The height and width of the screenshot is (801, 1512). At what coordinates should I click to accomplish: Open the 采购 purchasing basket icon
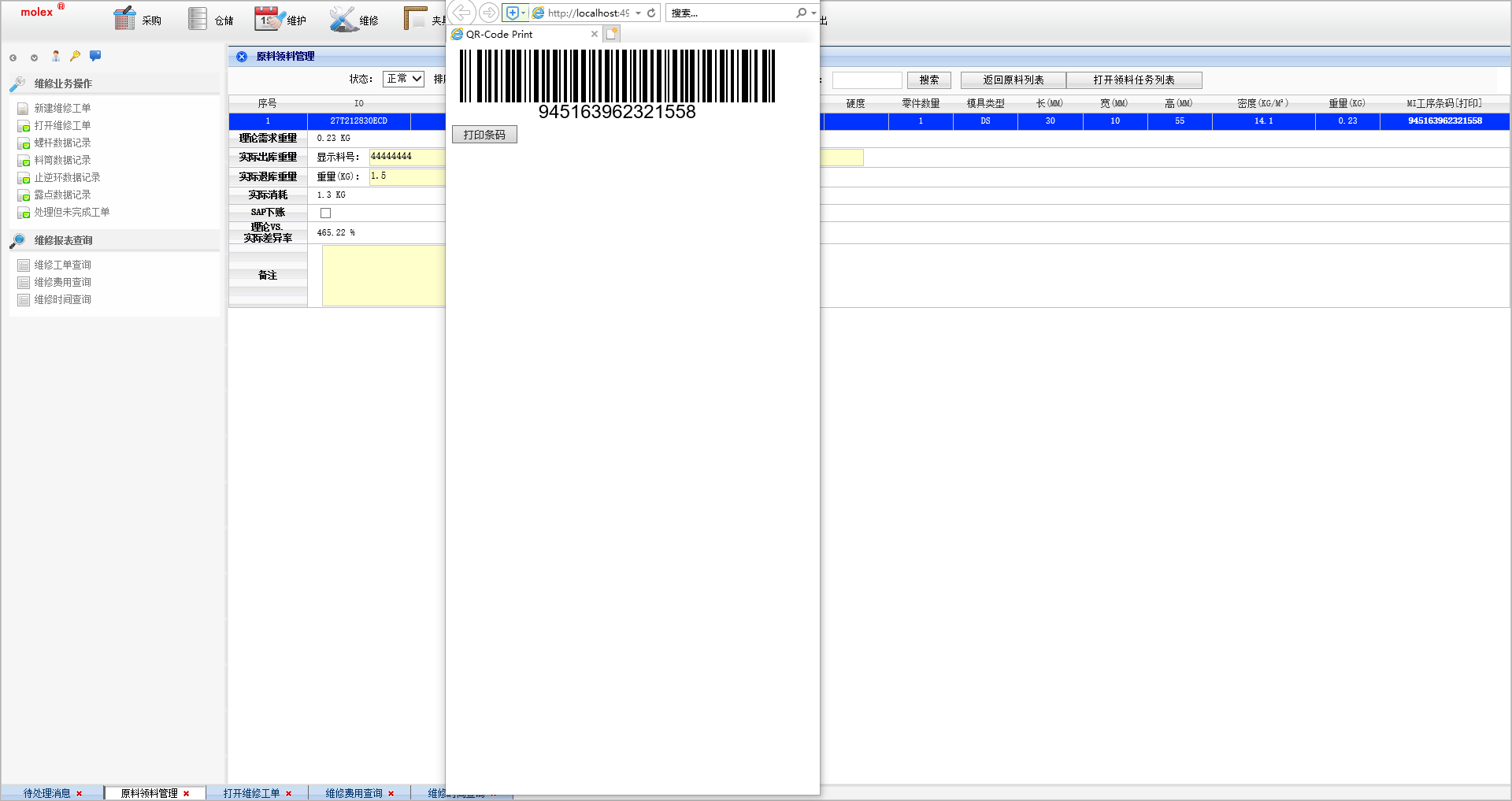(124, 18)
